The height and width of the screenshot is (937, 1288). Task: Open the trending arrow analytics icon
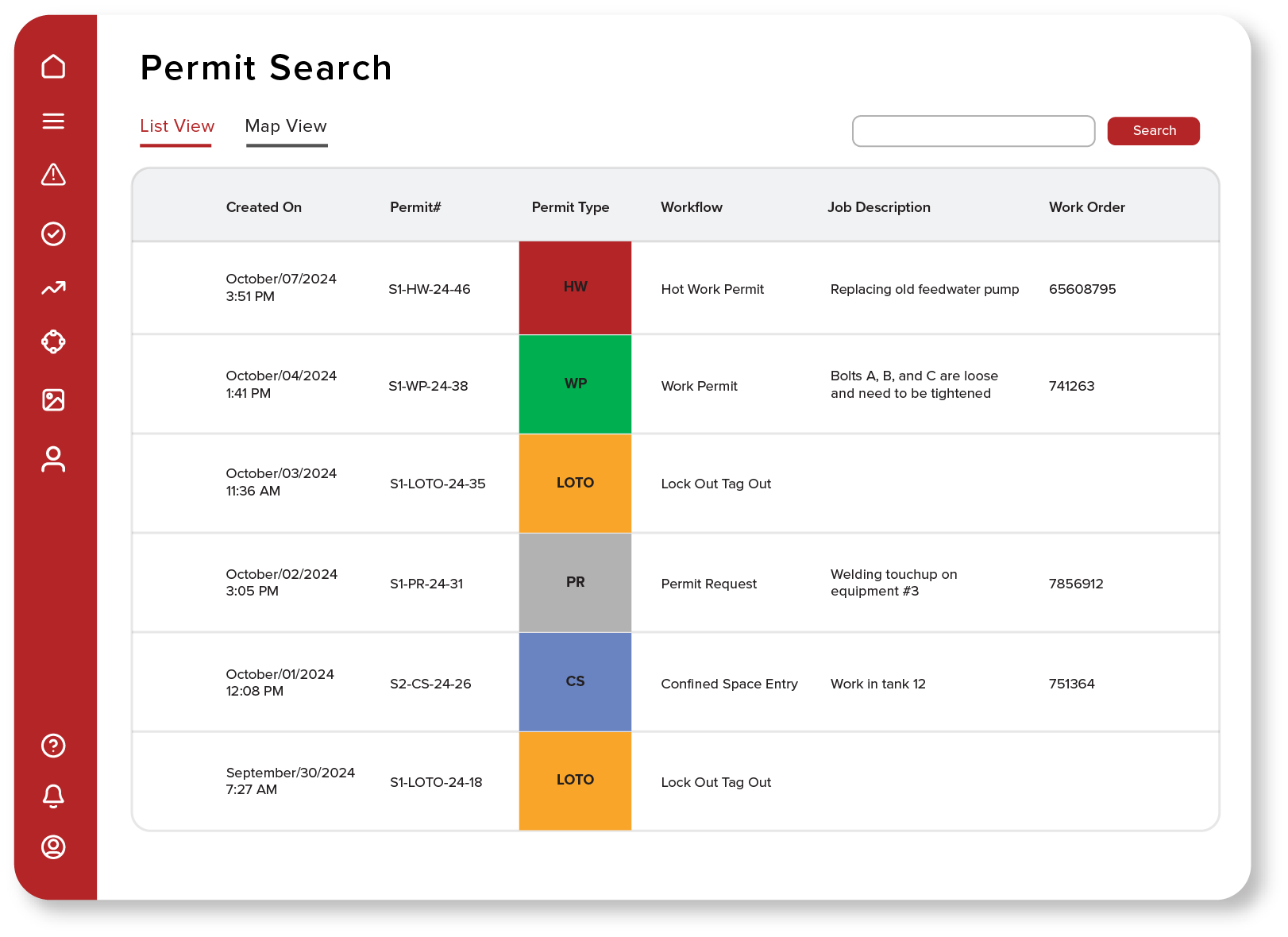point(53,288)
